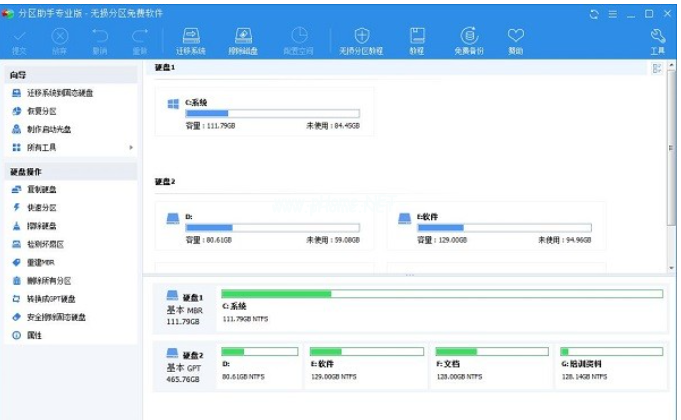Select the E:软件 partition card under 硬盘2
Screen dimensions: 681x420
(x=496, y=226)
